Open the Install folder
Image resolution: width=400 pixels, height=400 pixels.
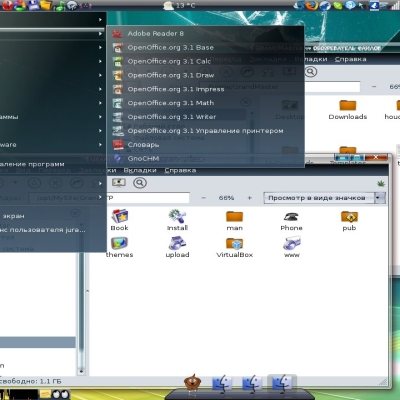(177, 220)
